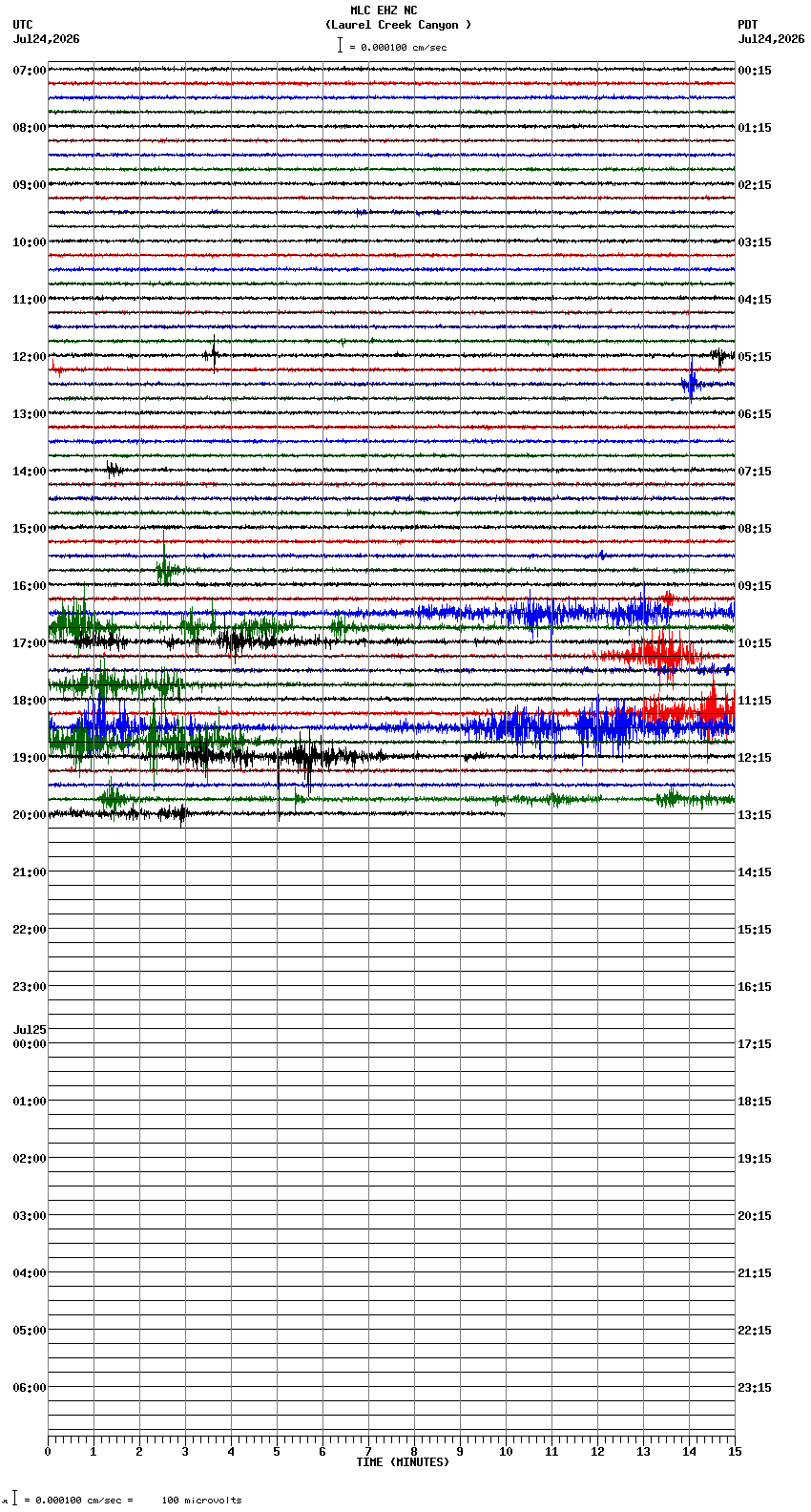Click the black spike on the 12:00 trace
The image size is (811, 1512).
pos(213,354)
